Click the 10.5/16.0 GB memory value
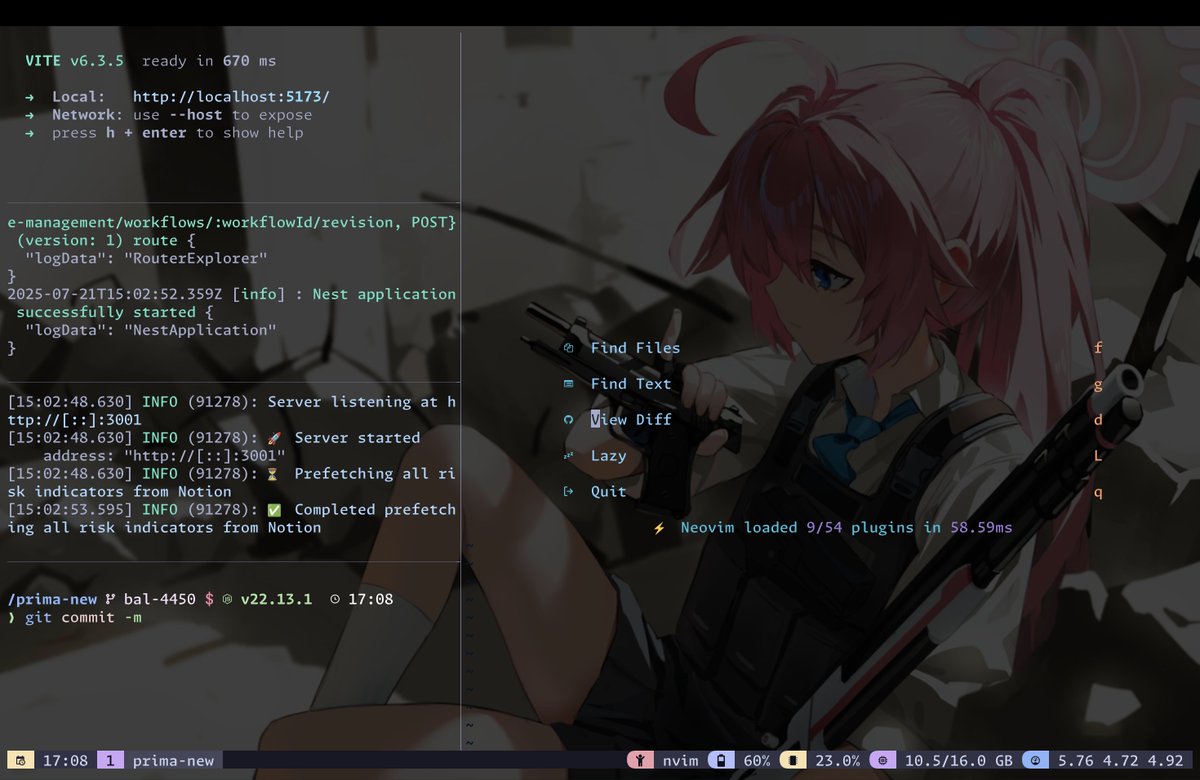Viewport: 1200px width, 780px height. coord(959,761)
